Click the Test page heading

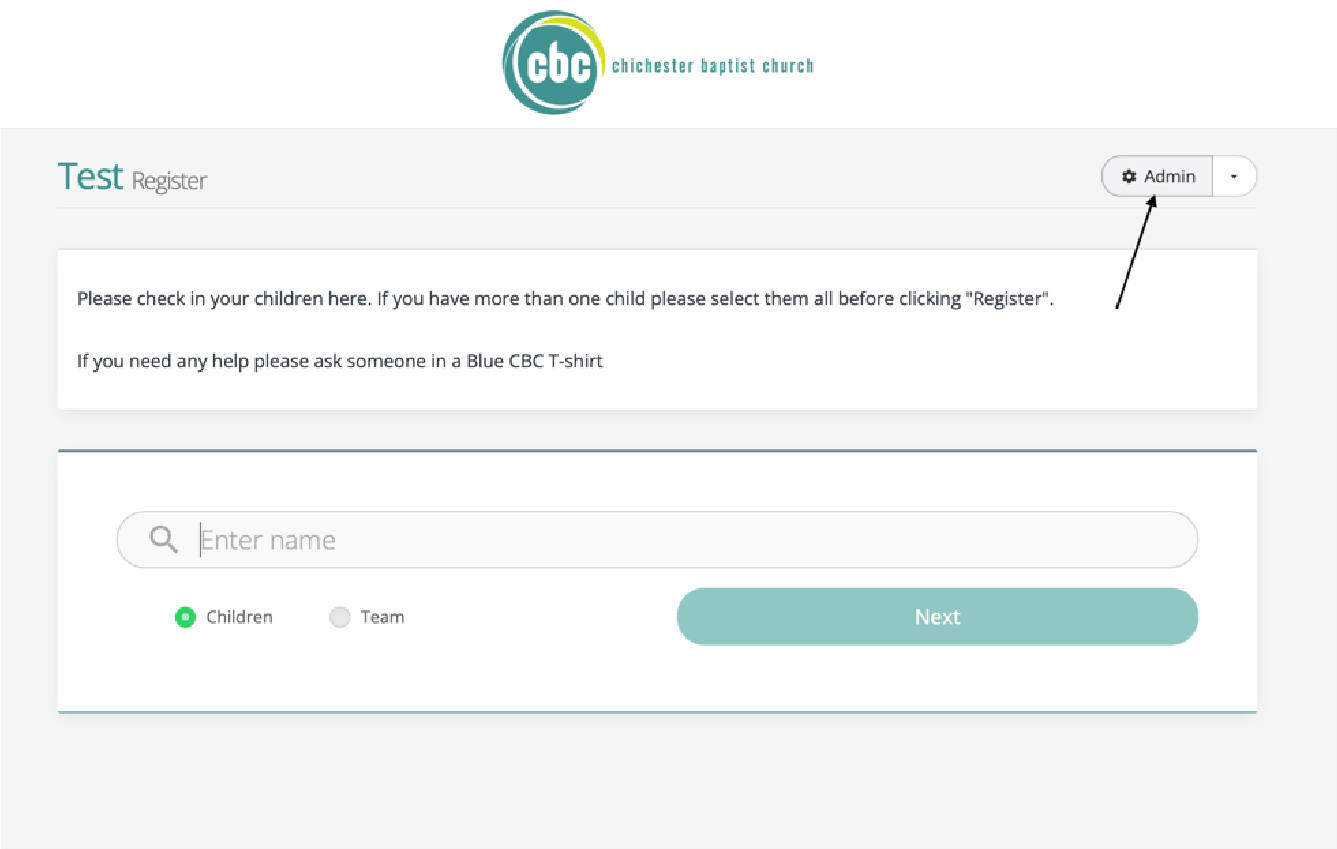(x=90, y=177)
